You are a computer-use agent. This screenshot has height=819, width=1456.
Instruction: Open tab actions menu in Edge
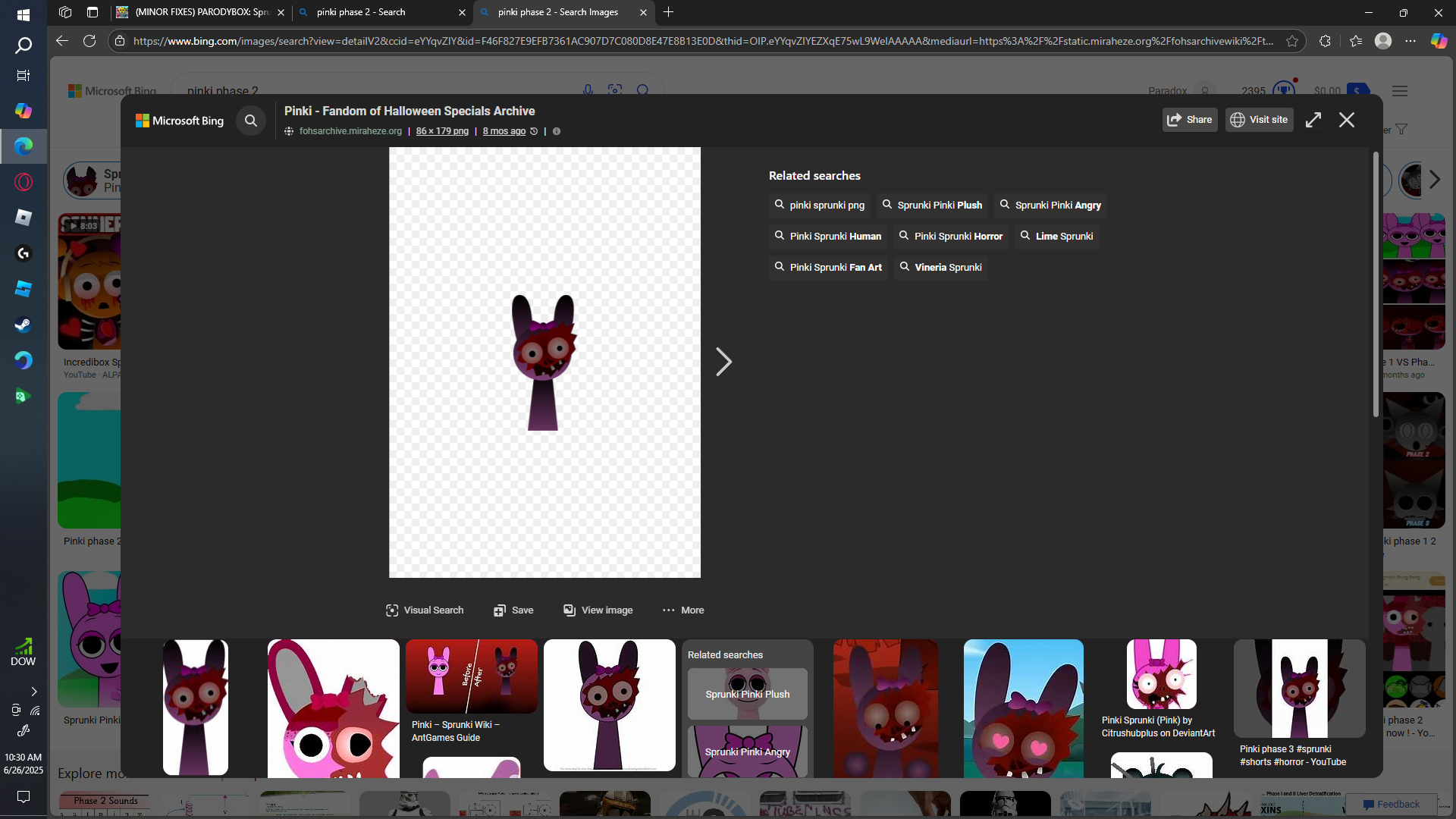point(93,12)
